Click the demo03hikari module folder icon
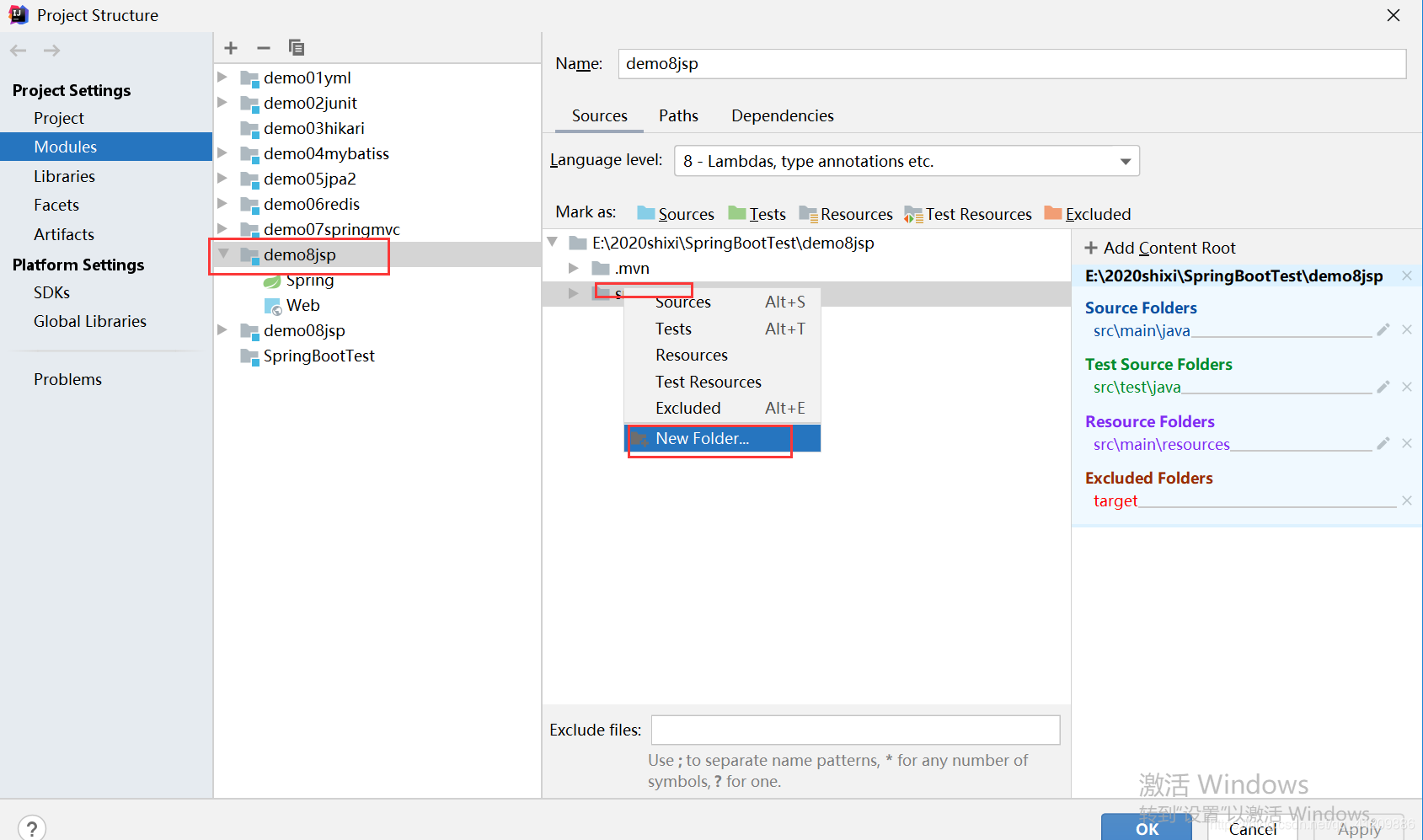Viewport: 1423px width, 840px height. 249,129
